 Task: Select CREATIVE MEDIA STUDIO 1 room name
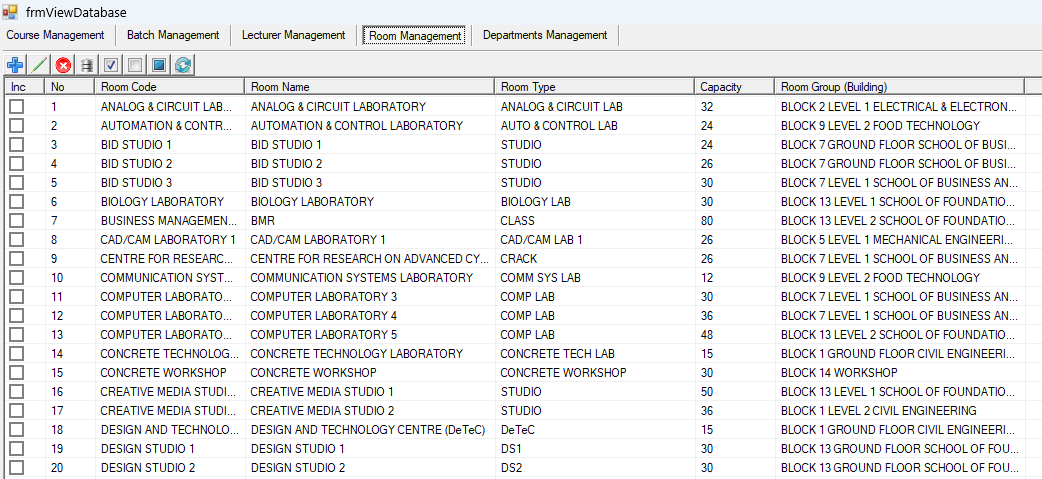[322, 391]
